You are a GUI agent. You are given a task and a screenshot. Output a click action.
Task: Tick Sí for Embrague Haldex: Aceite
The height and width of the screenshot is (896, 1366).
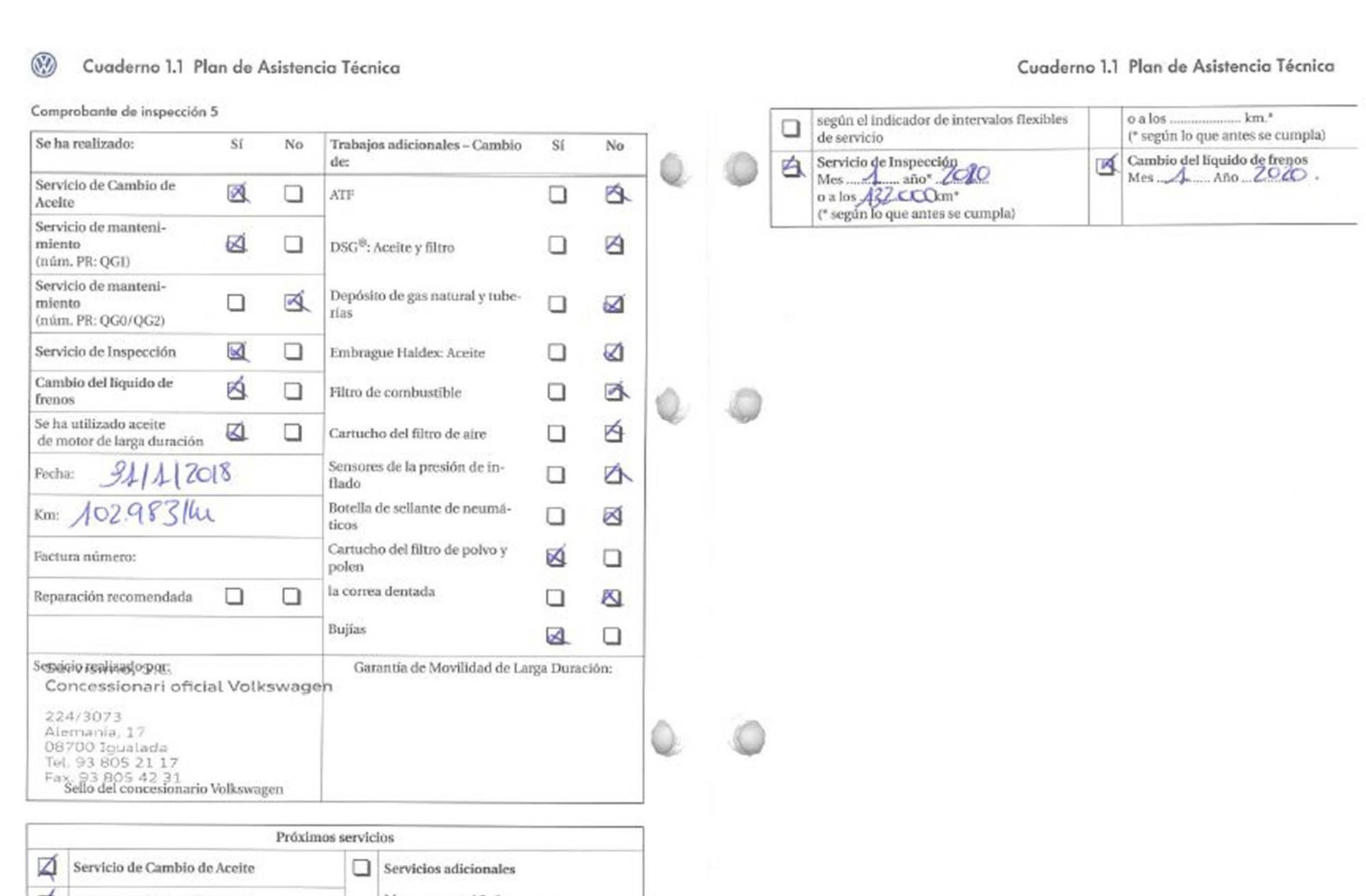557,352
